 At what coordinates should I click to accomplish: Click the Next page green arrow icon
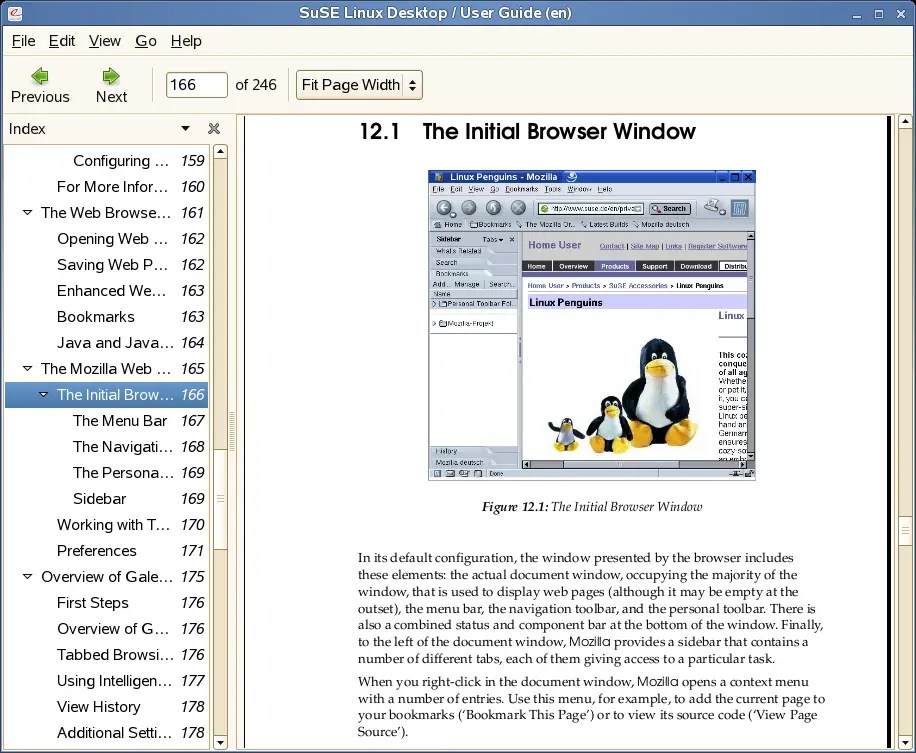(x=110, y=73)
